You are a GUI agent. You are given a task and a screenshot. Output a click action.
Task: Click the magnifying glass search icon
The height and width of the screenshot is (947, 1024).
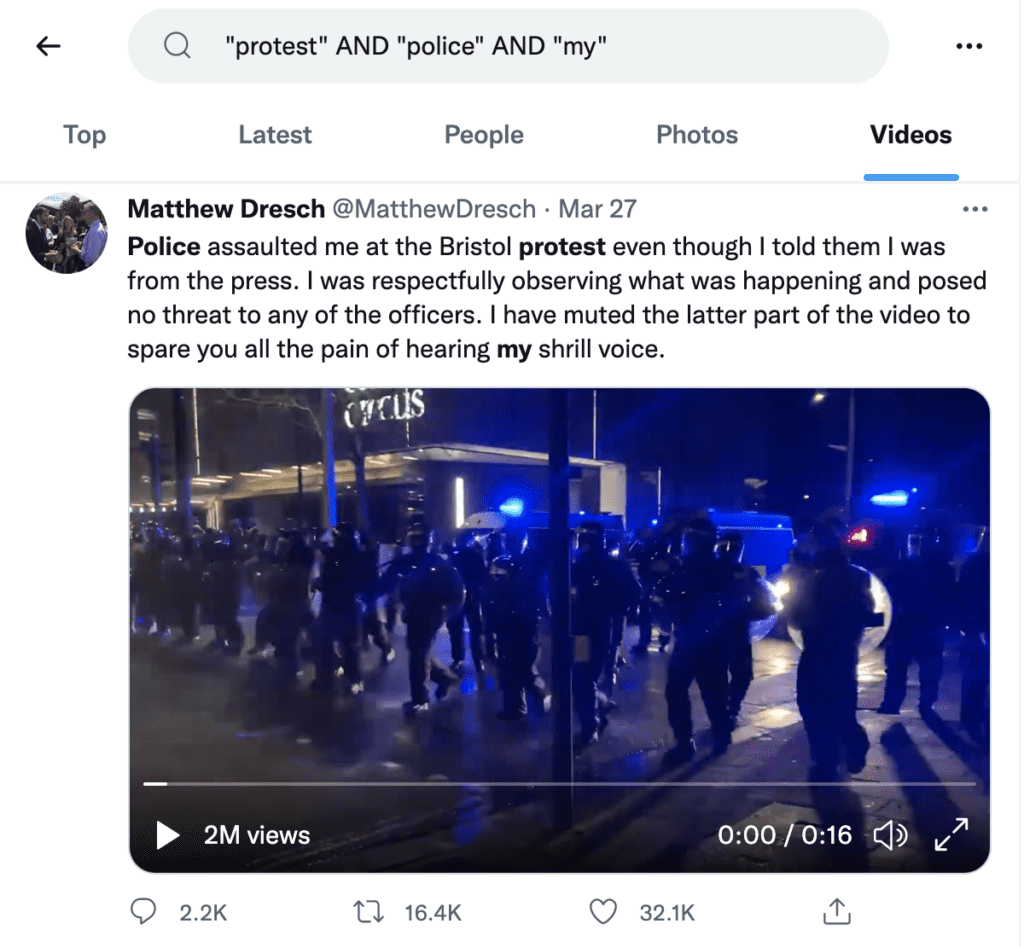tap(177, 46)
